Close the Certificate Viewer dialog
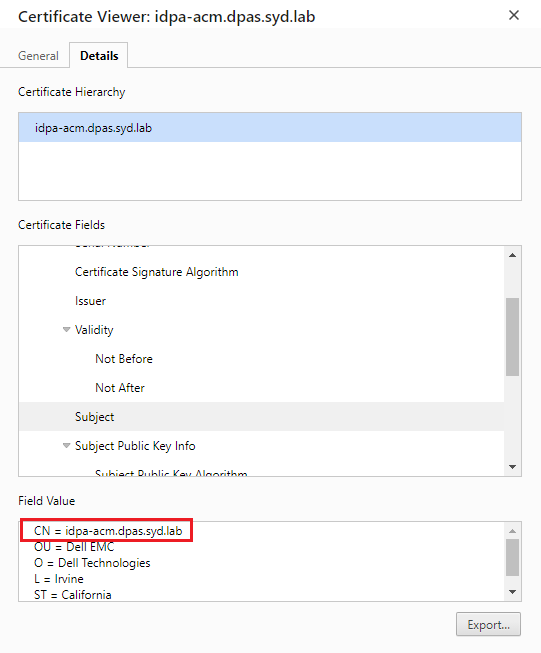The width and height of the screenshot is (541, 653). 514,15
